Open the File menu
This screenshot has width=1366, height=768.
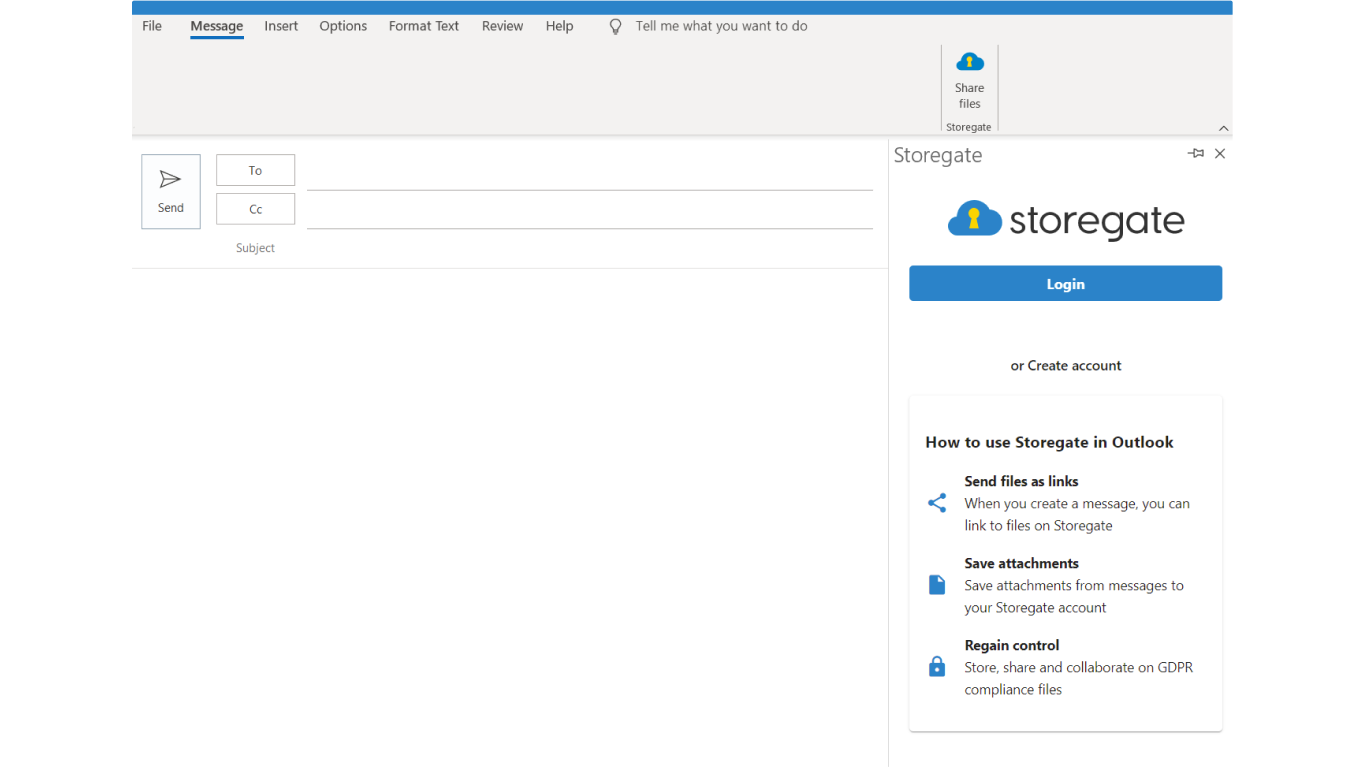[x=152, y=26]
